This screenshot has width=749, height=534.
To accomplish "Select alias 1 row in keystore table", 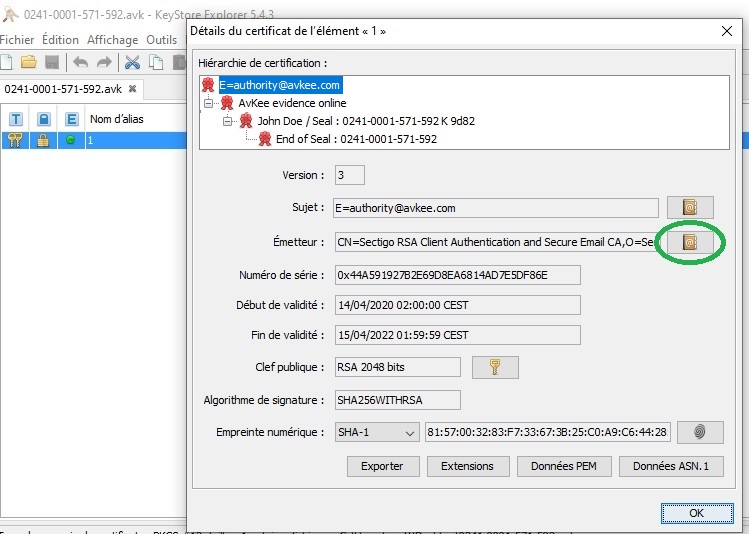I will [94, 140].
